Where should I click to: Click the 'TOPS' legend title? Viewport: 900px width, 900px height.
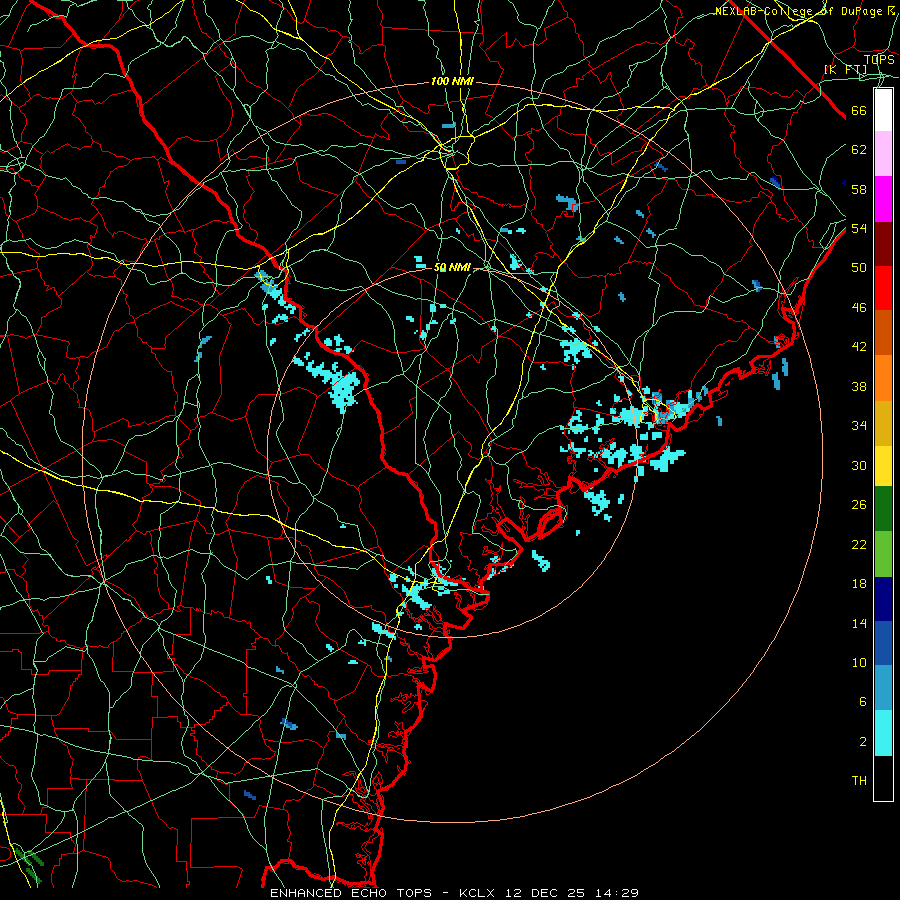879,59
